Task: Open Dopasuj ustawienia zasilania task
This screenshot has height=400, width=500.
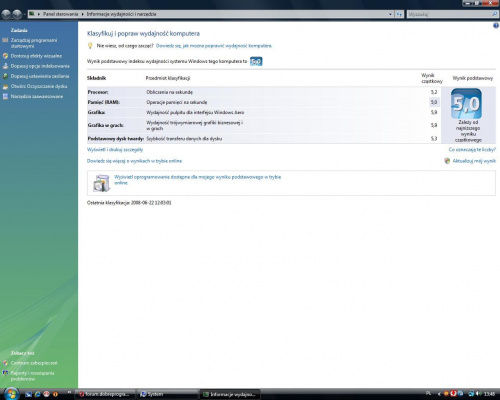Action: point(40,76)
